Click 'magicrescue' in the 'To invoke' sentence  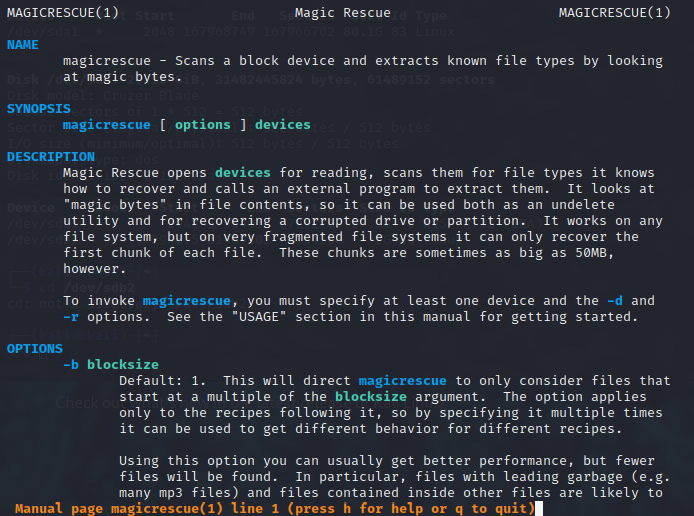click(186, 301)
